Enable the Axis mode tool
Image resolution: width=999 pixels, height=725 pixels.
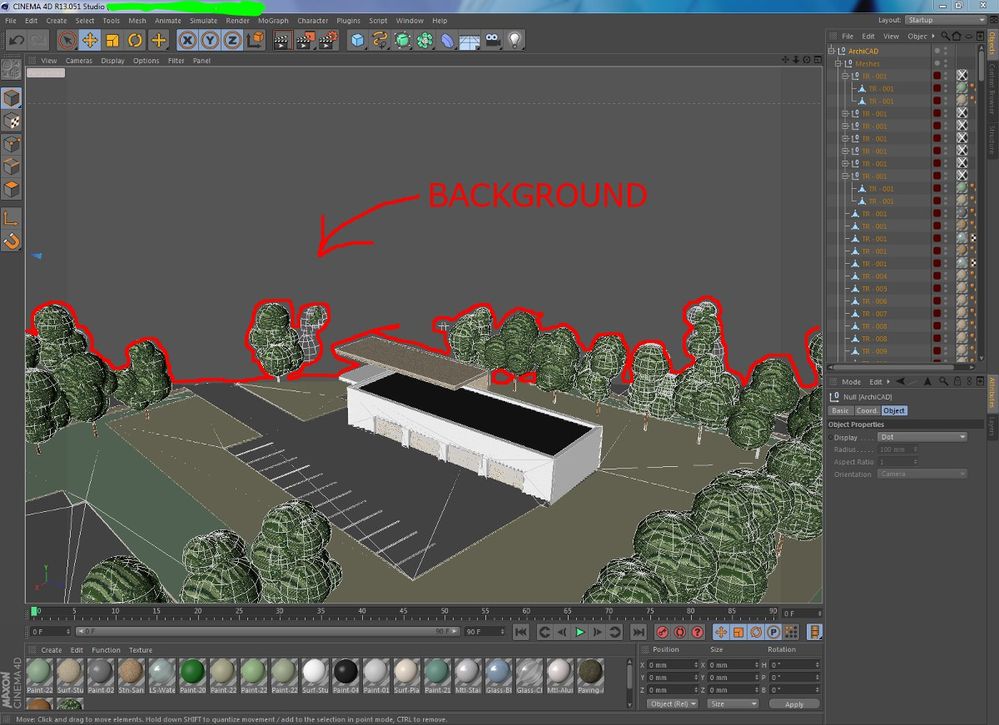coord(11,219)
